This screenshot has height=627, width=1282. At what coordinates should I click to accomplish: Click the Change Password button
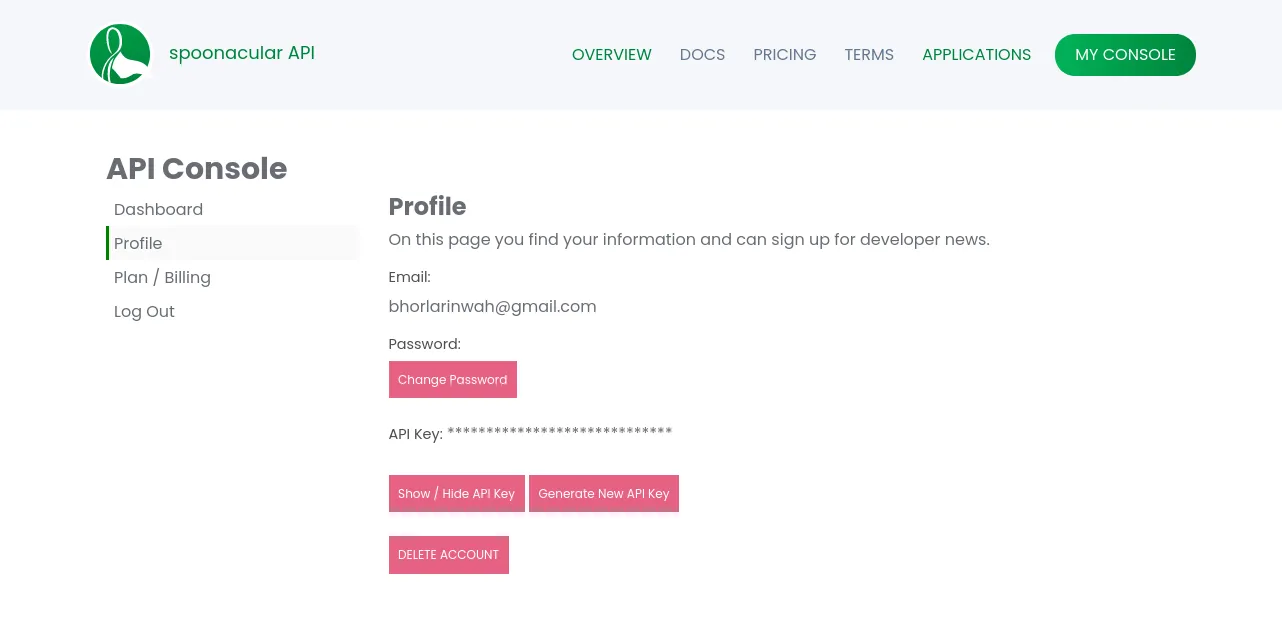pyautogui.click(x=452, y=380)
